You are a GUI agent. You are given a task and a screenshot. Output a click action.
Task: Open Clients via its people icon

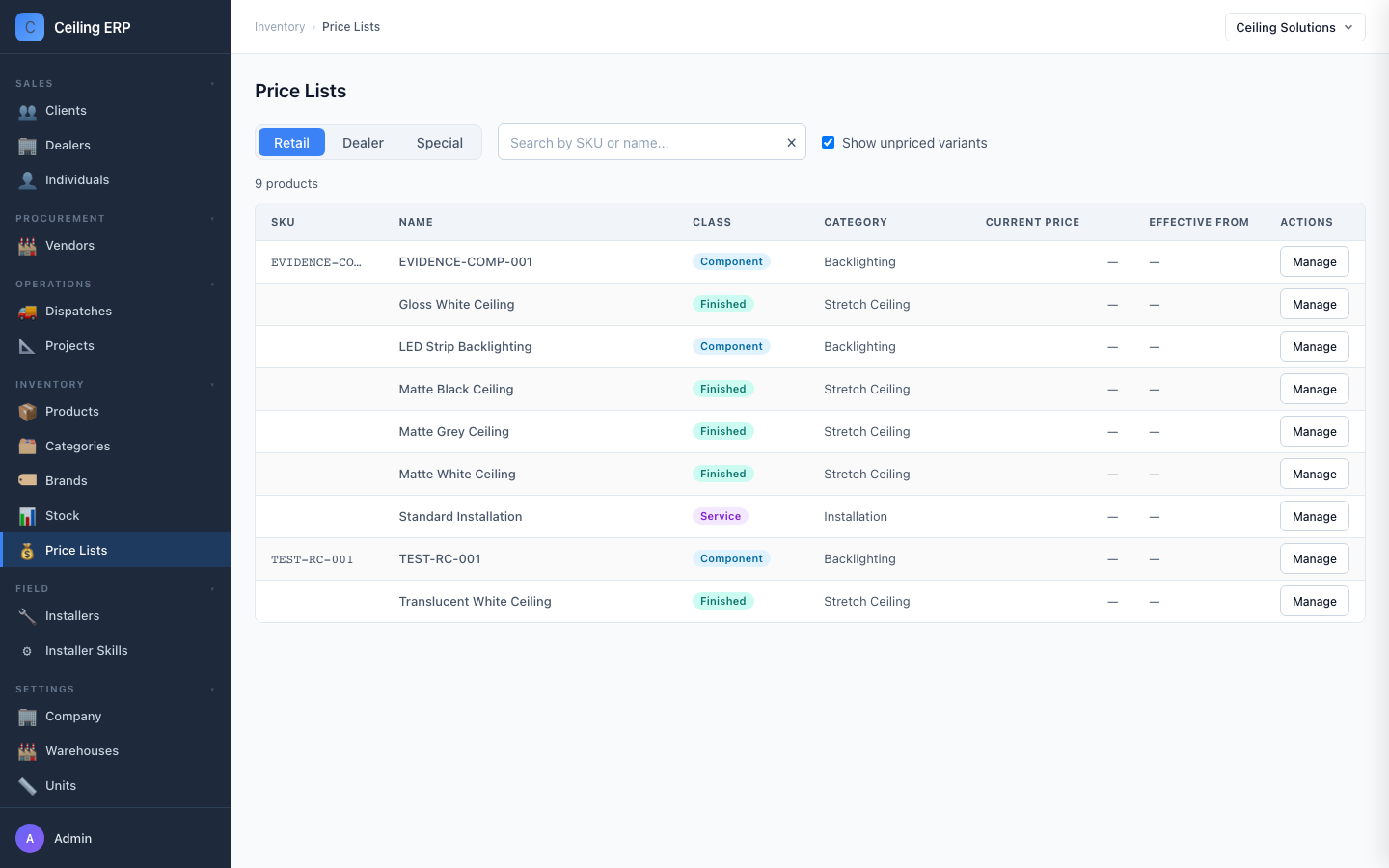coord(27,111)
